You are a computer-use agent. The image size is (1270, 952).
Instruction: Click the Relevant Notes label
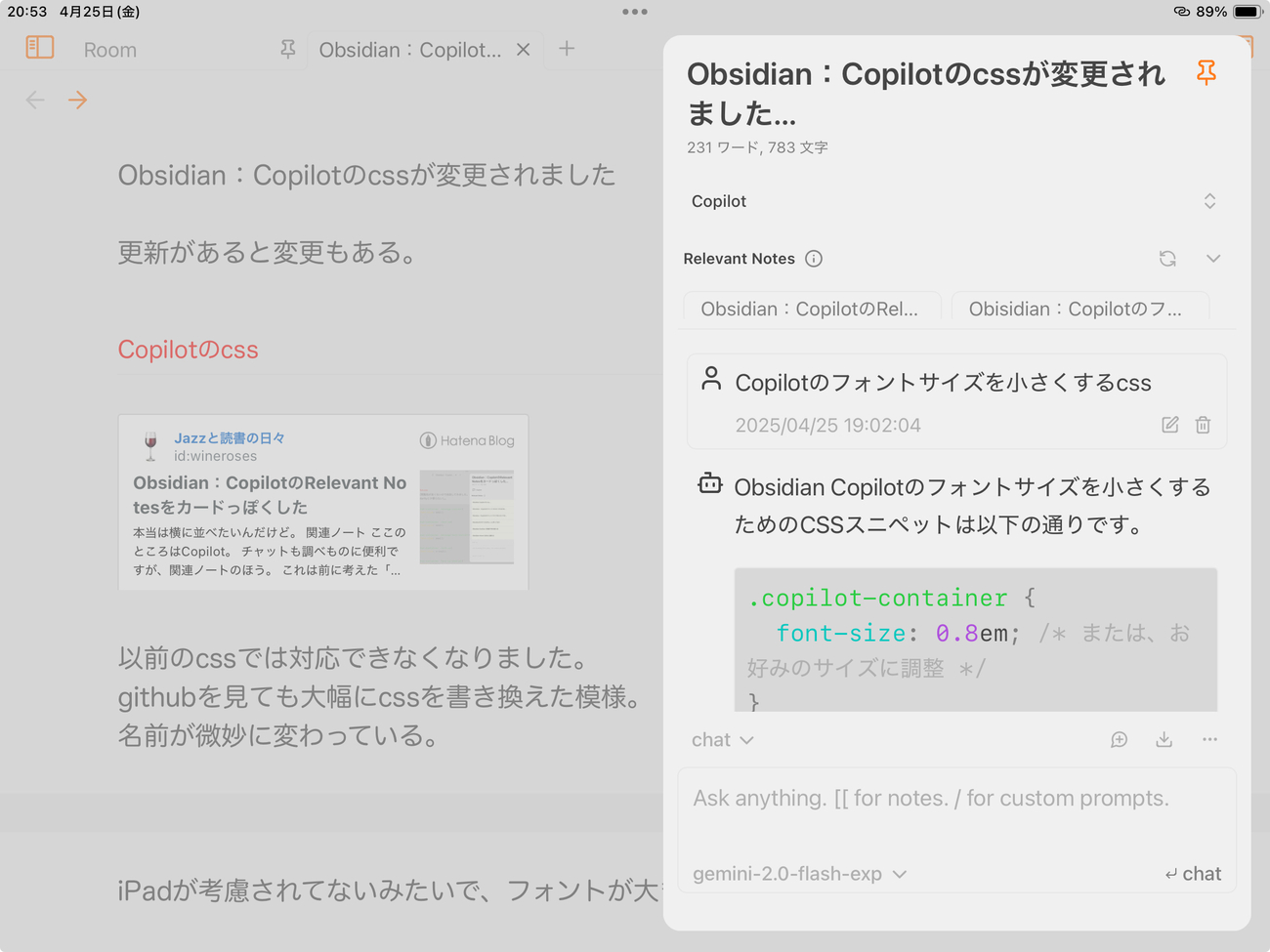(x=739, y=259)
